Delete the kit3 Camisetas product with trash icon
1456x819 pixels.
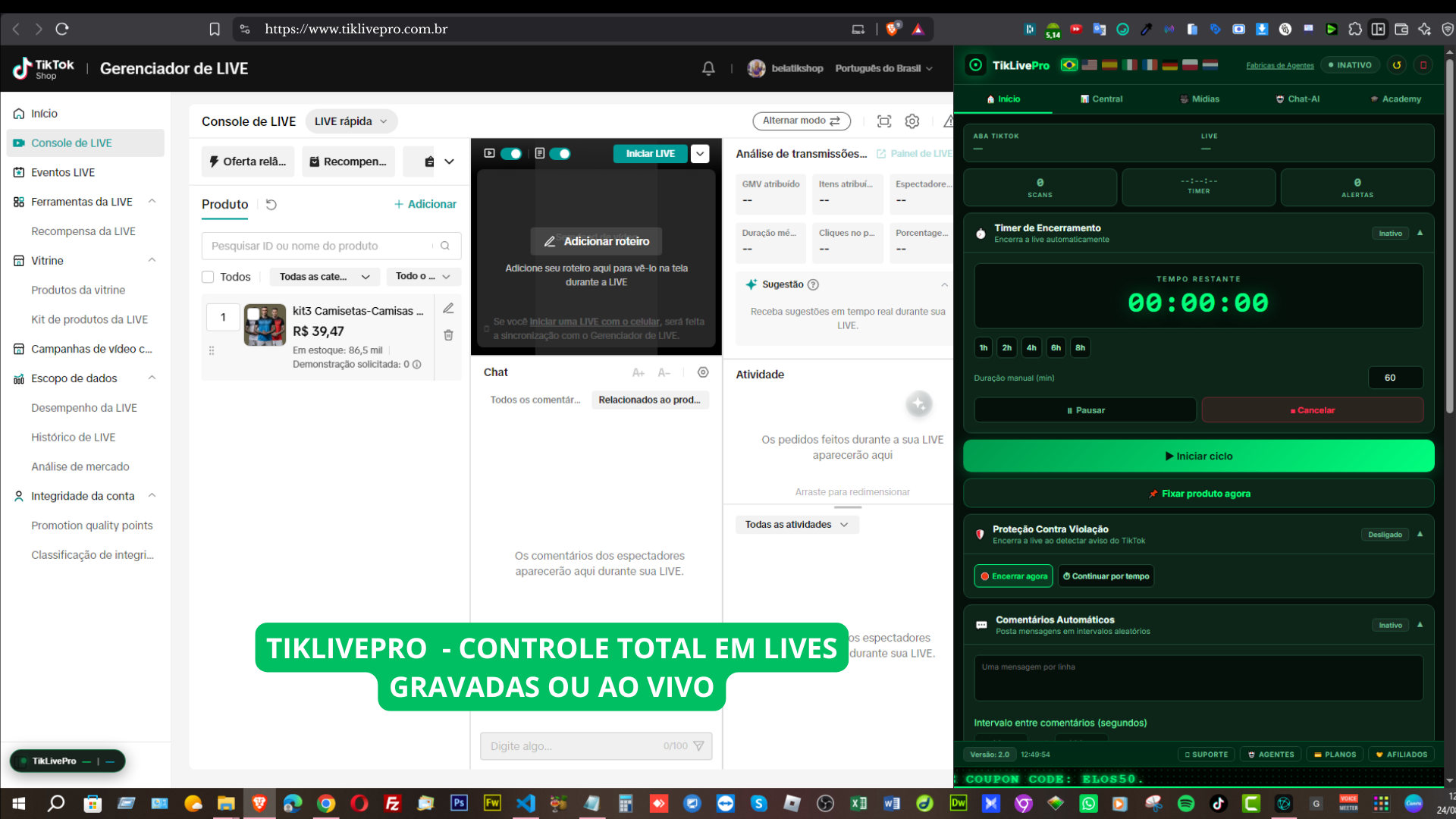[x=448, y=334]
